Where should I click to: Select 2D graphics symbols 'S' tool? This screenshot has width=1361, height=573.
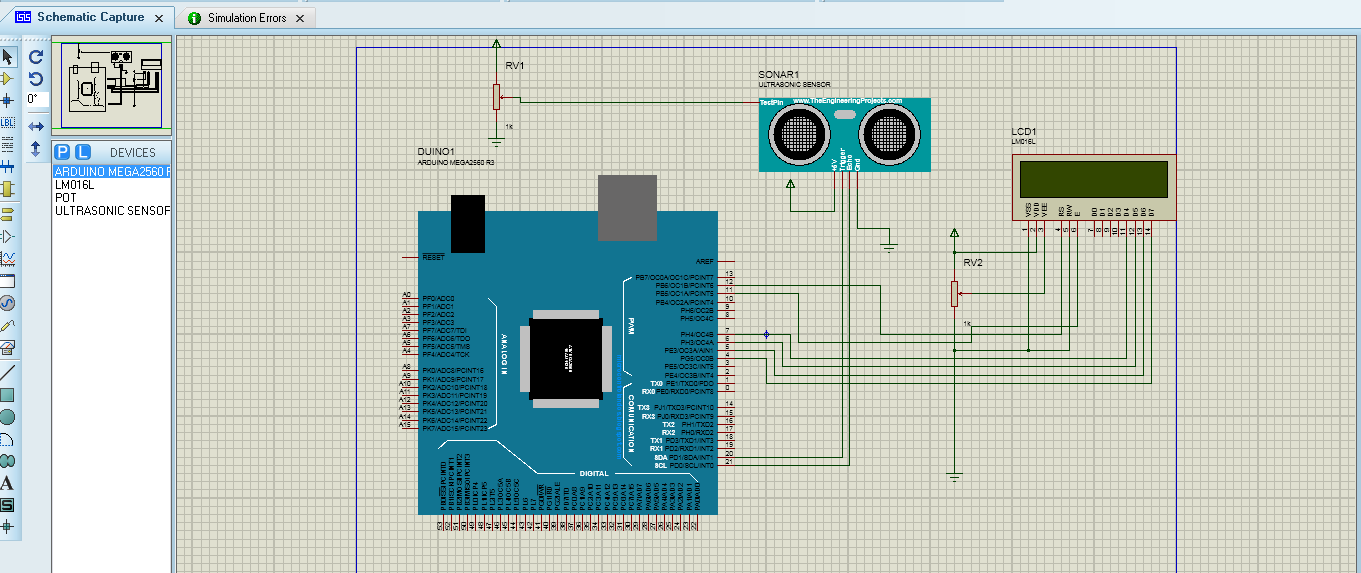coord(7,504)
